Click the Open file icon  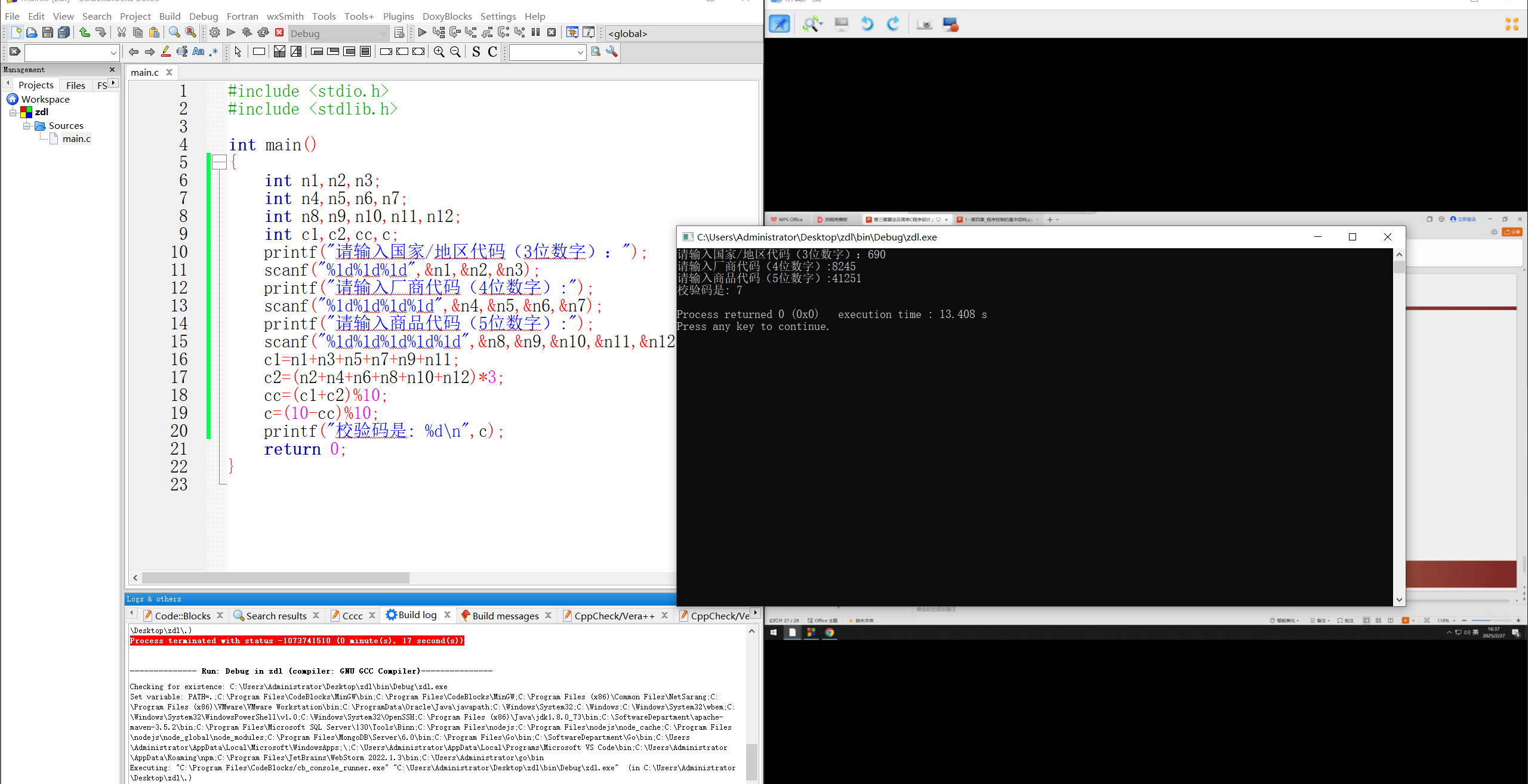[x=32, y=33]
